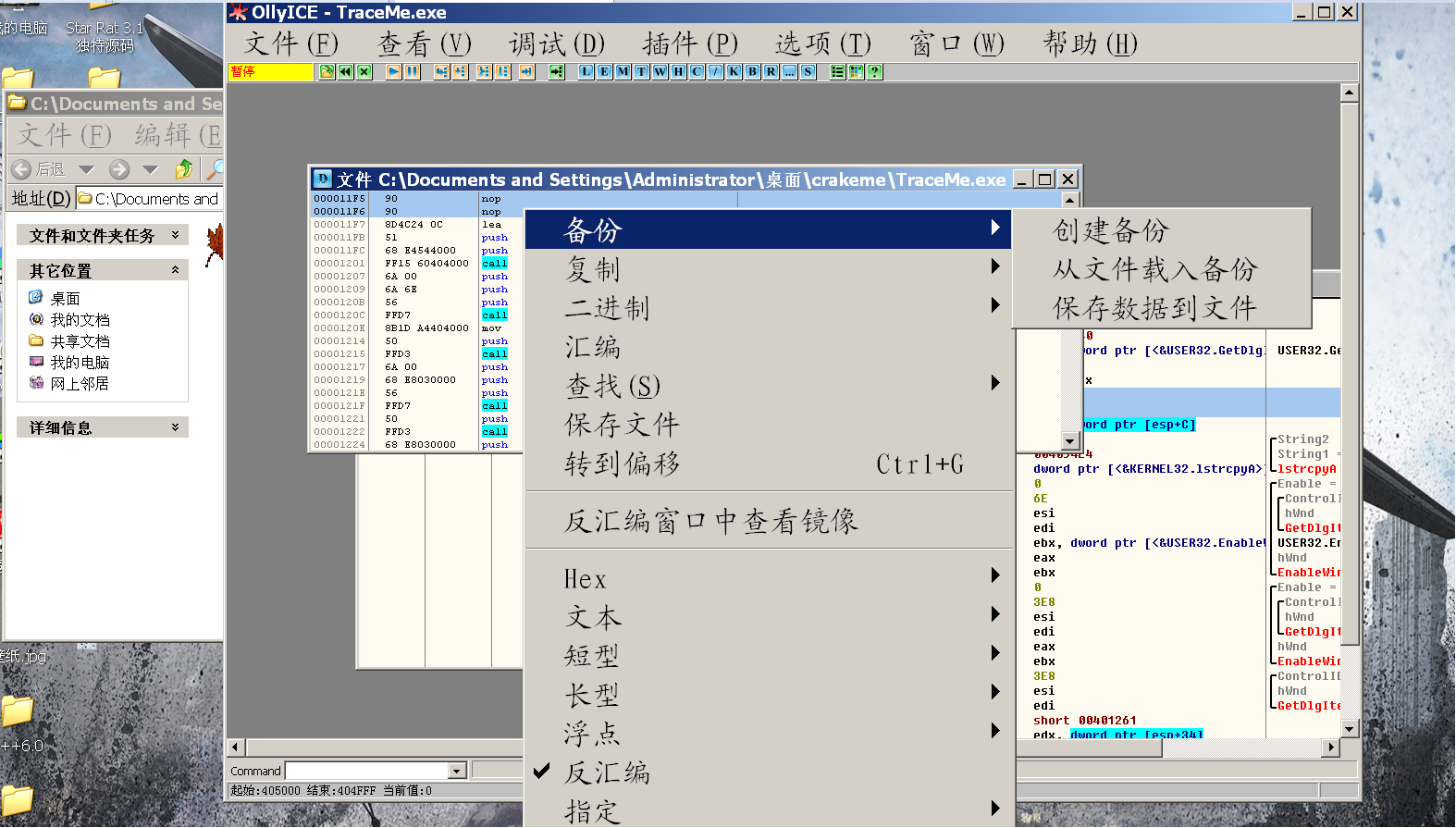Screen dimensions: 1456x828
Task: Click the Pause execution toolbar icon
Action: pyautogui.click(x=412, y=71)
